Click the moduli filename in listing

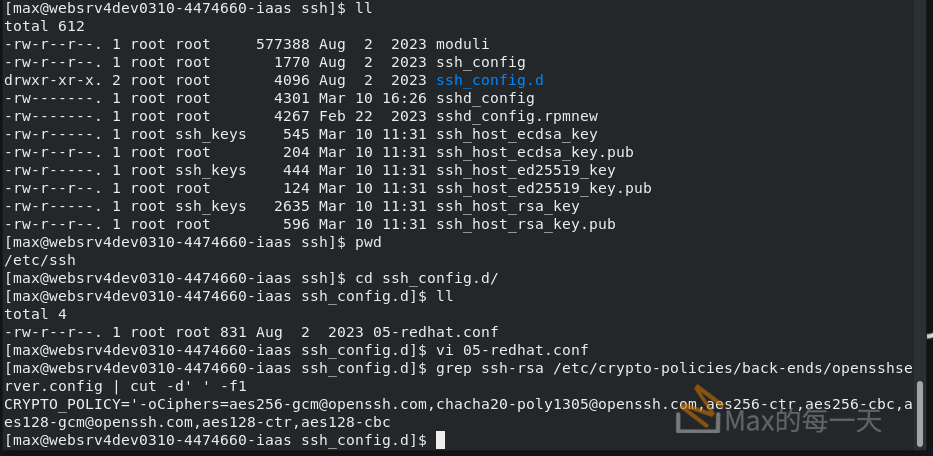tap(462, 44)
